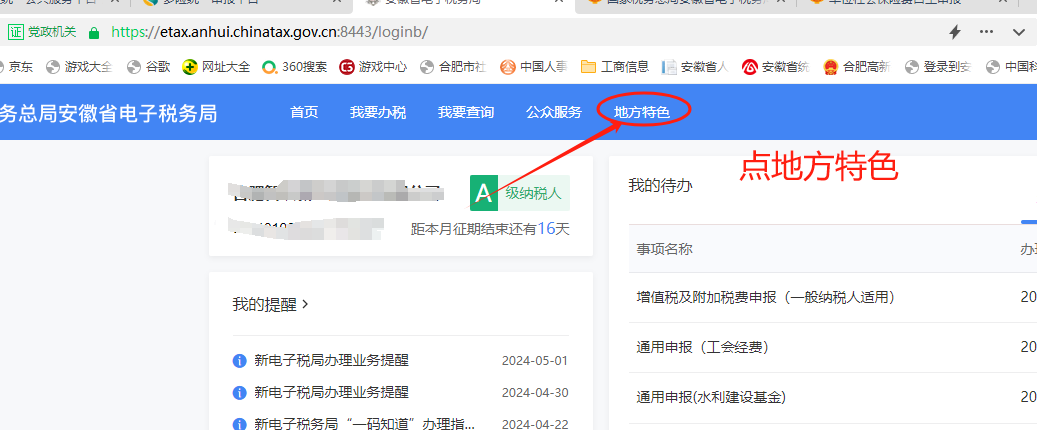The image size is (1037, 430).
Task: Open reminder 新电子税局办理业务提醒 dated 2024-04-30
Action: coord(331,392)
